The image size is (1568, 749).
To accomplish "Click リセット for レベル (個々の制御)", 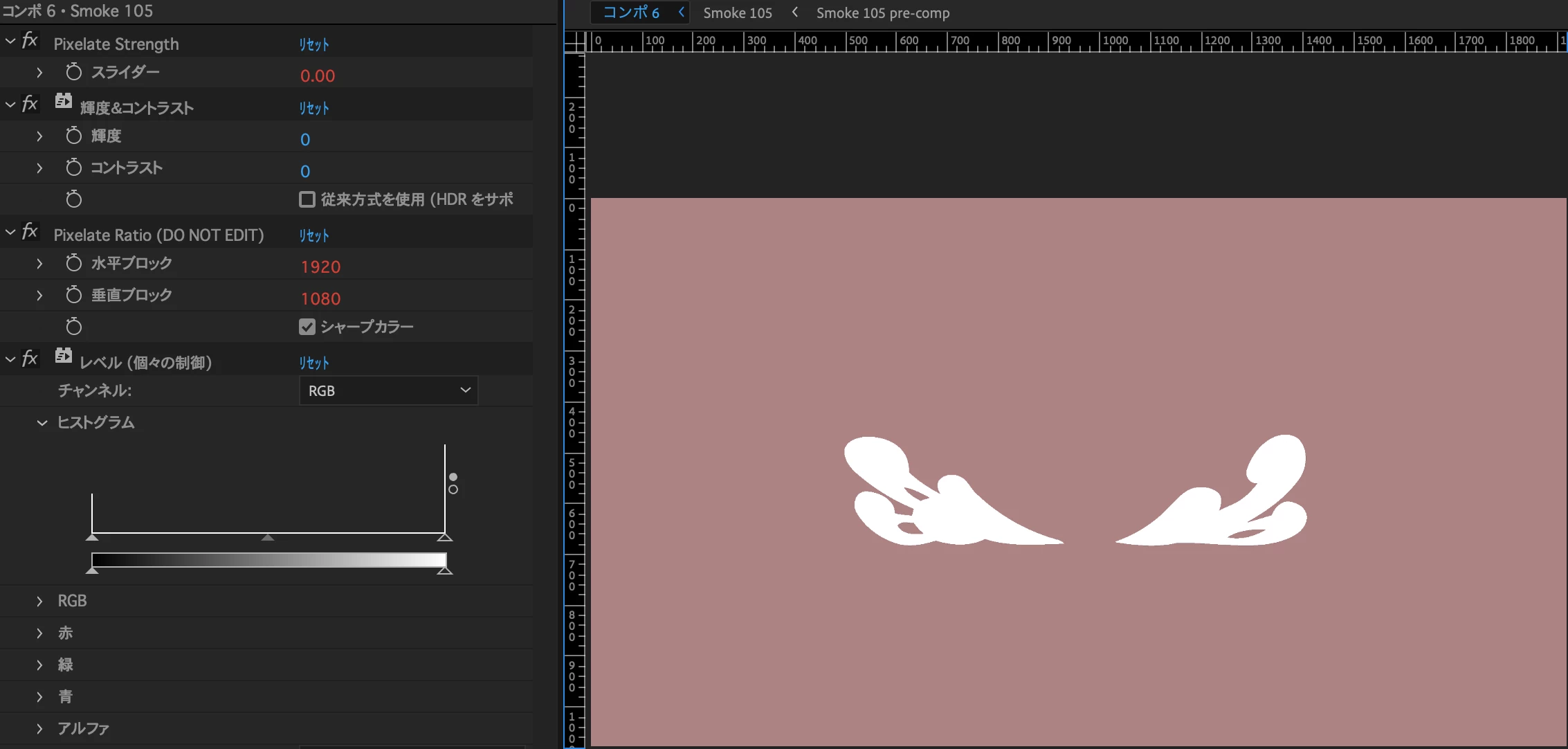I will point(313,363).
